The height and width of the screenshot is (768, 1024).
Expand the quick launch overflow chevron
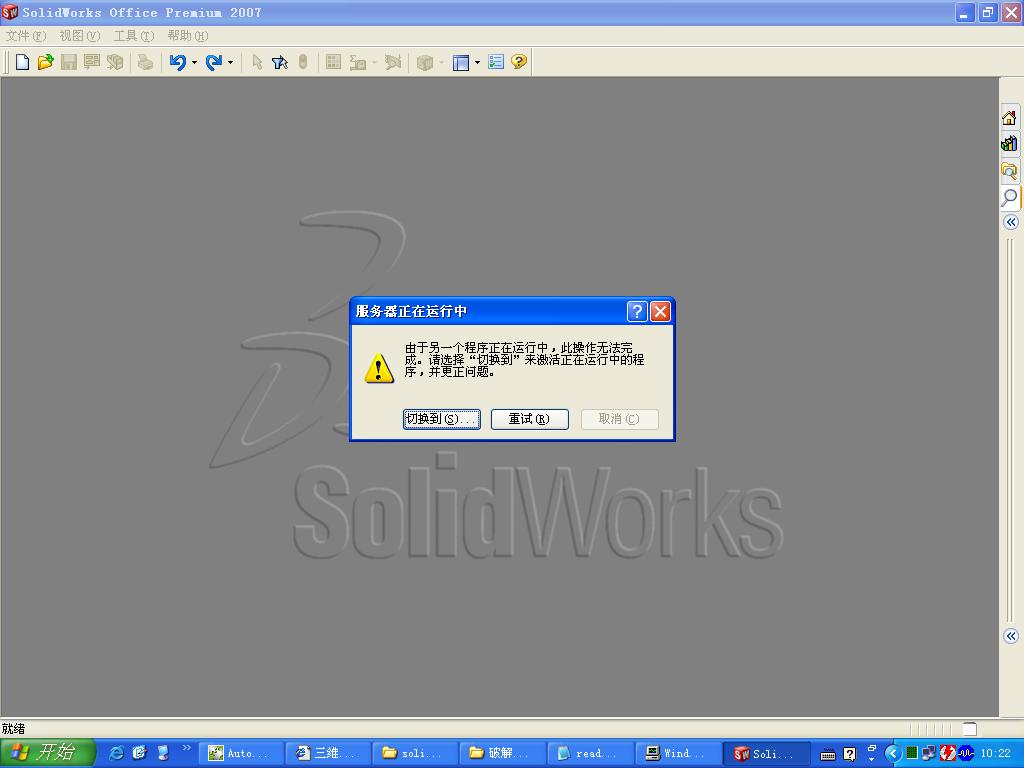186,748
